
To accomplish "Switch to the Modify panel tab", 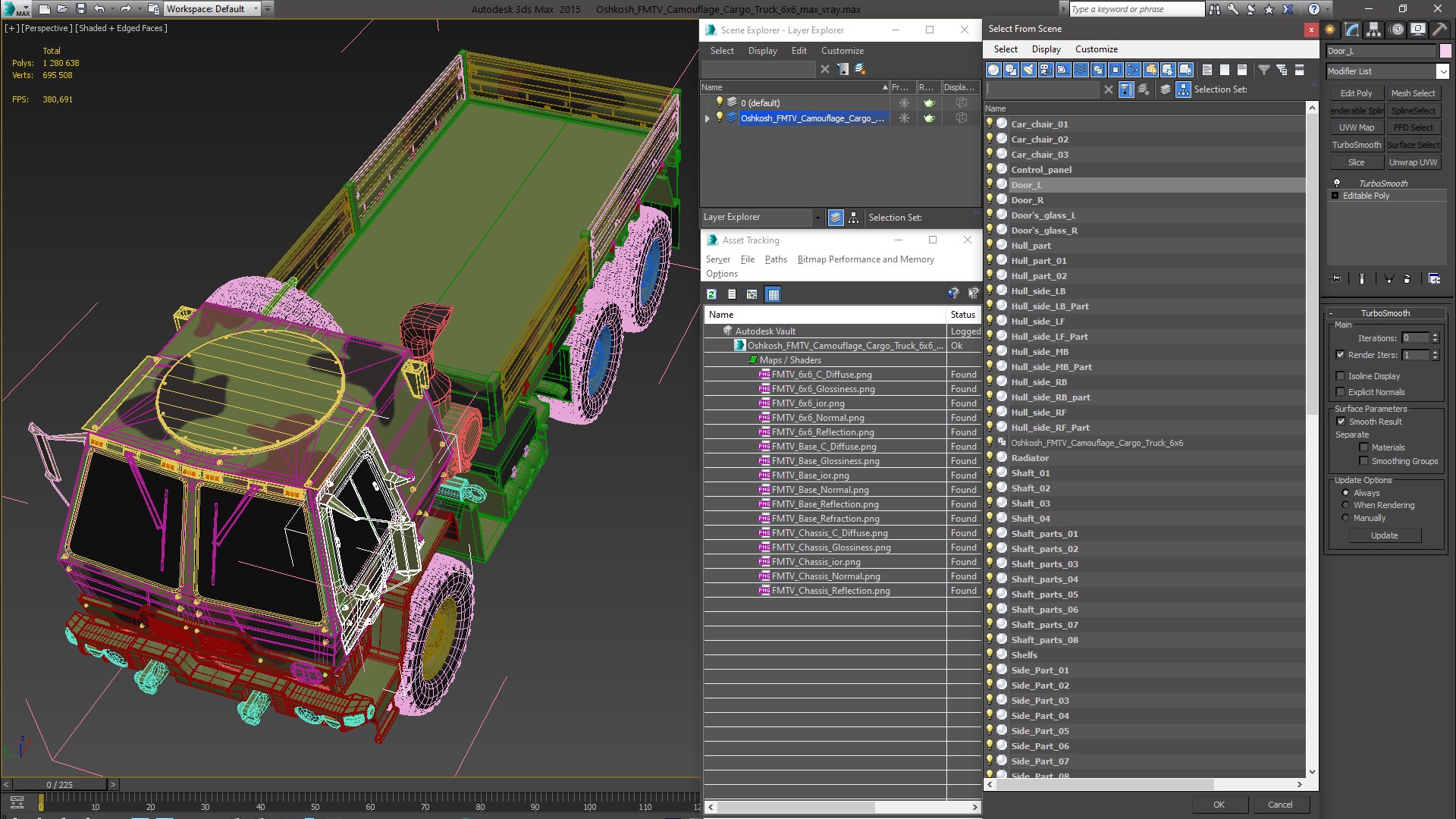I will click(x=1352, y=30).
